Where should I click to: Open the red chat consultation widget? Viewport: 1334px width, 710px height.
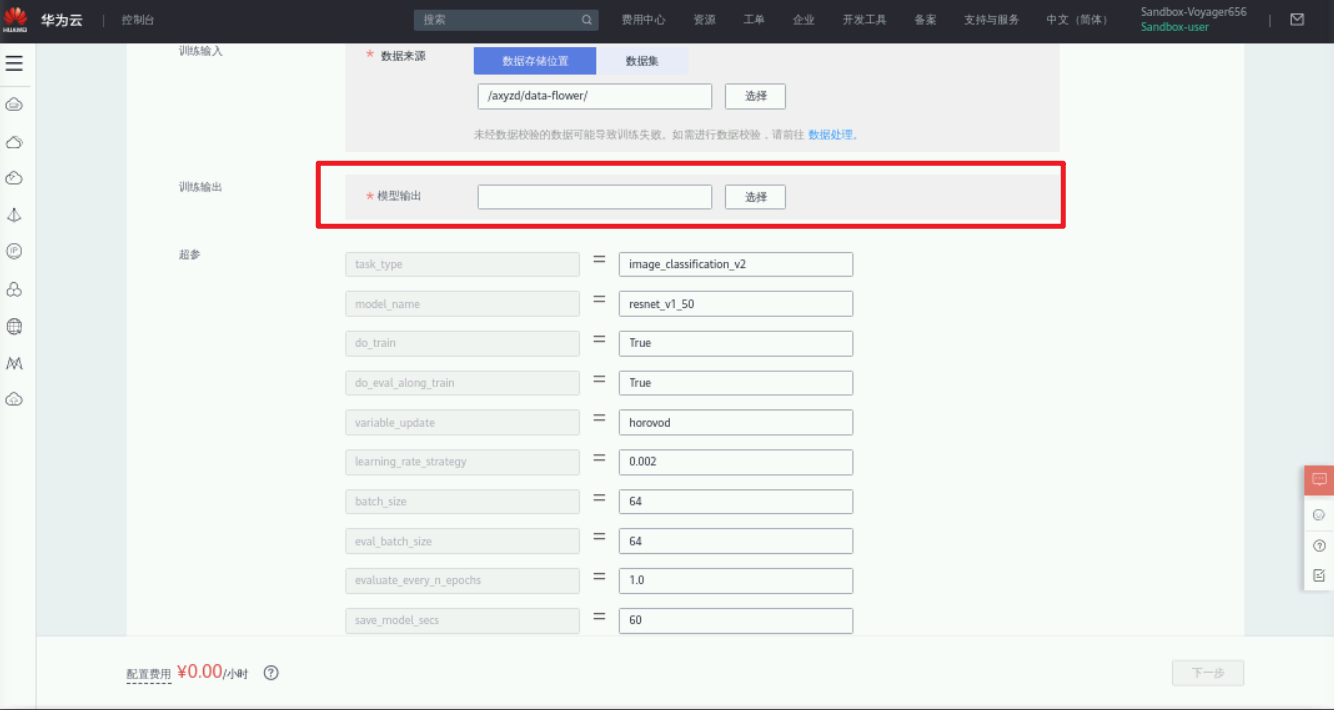tap(1319, 480)
